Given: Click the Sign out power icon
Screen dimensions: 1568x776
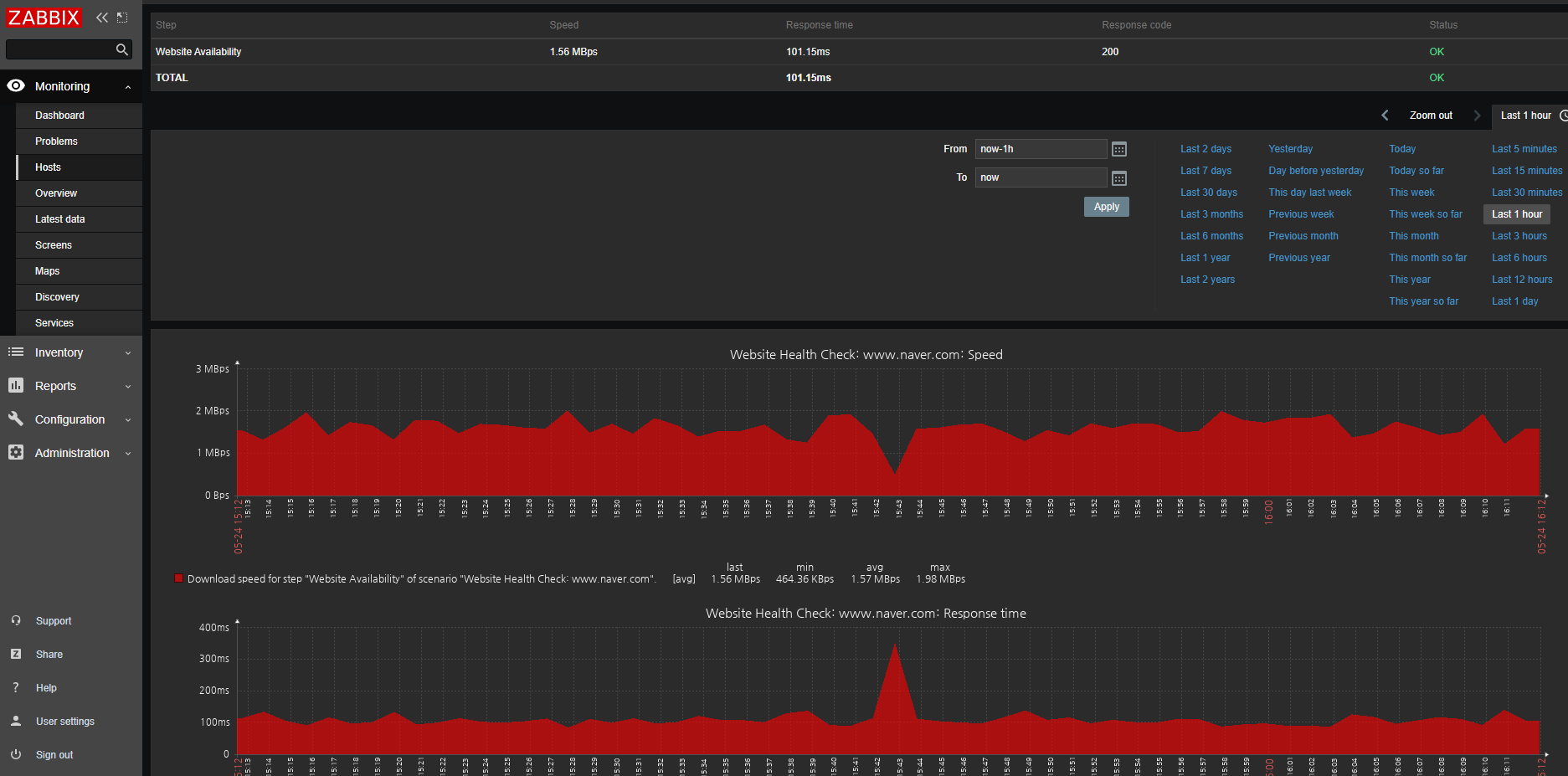Looking at the screenshot, I should pos(15,754).
